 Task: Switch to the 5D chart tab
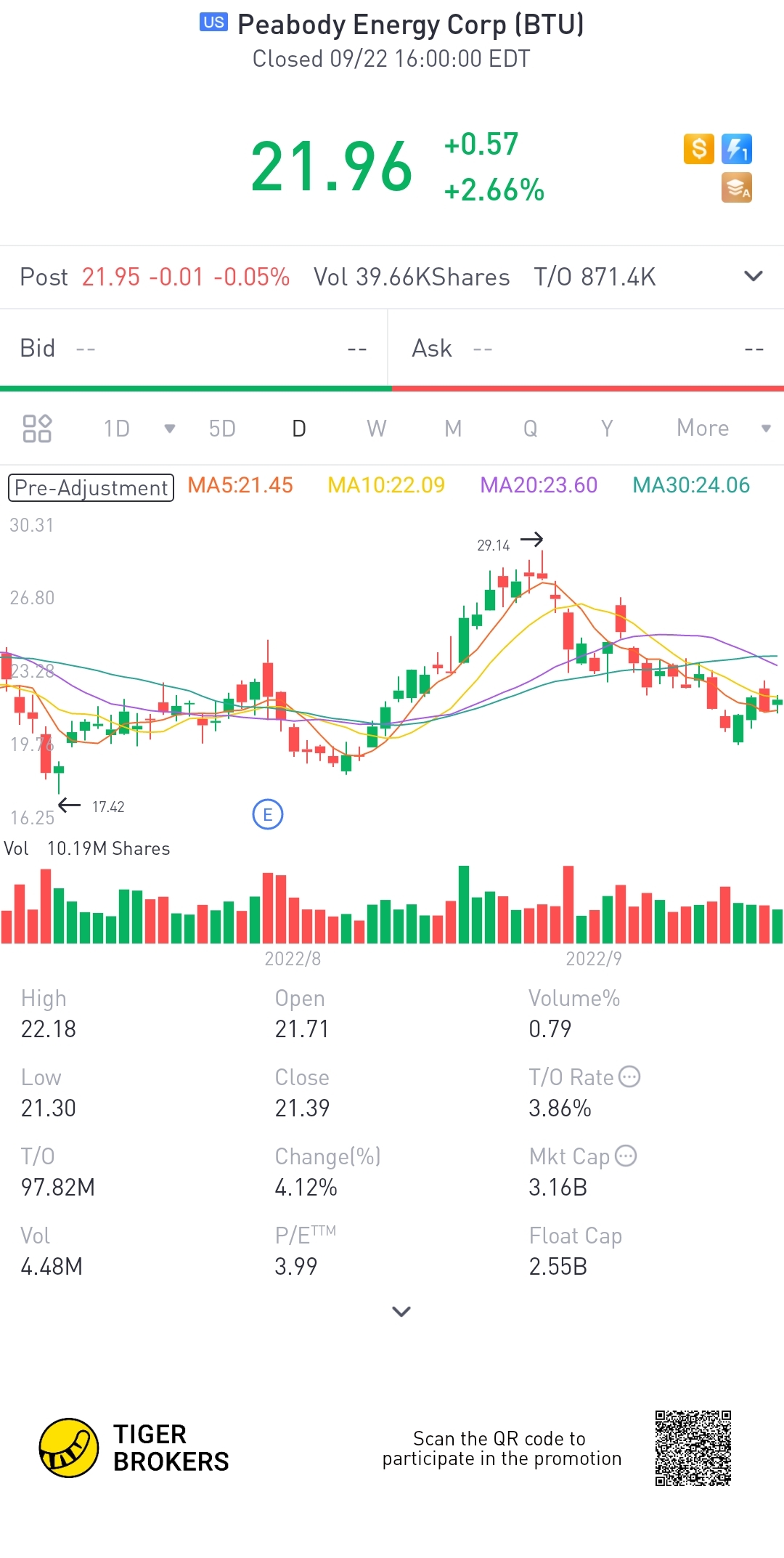pos(222,429)
